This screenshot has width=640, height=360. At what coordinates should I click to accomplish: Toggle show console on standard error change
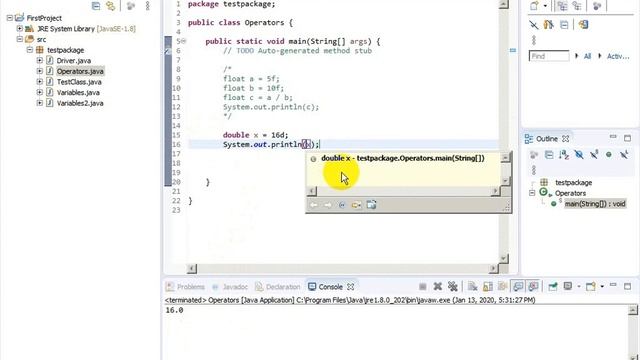point(533,287)
